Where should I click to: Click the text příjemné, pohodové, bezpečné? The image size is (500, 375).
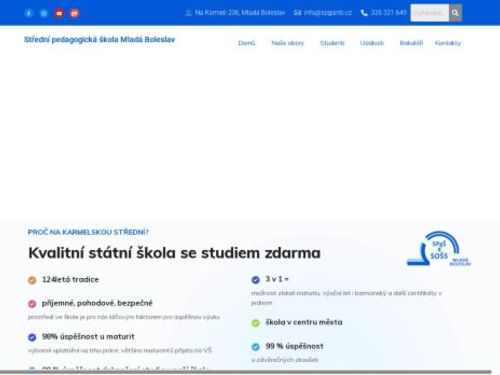point(97,303)
